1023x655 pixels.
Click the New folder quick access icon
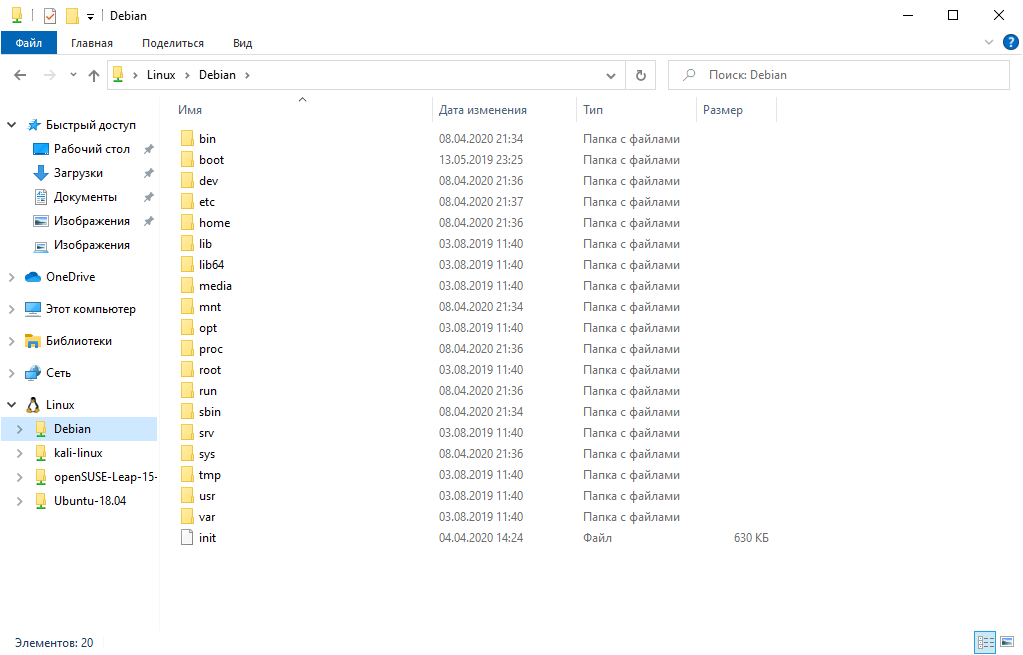pos(72,16)
